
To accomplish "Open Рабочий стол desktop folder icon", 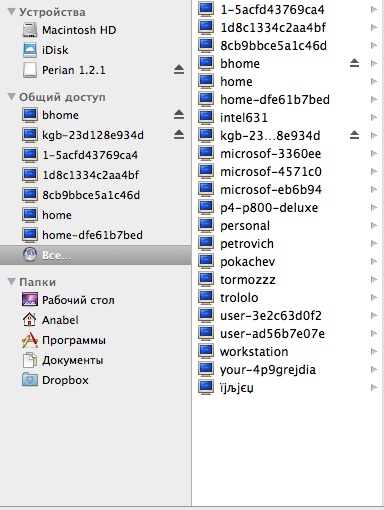I will [x=30, y=299].
